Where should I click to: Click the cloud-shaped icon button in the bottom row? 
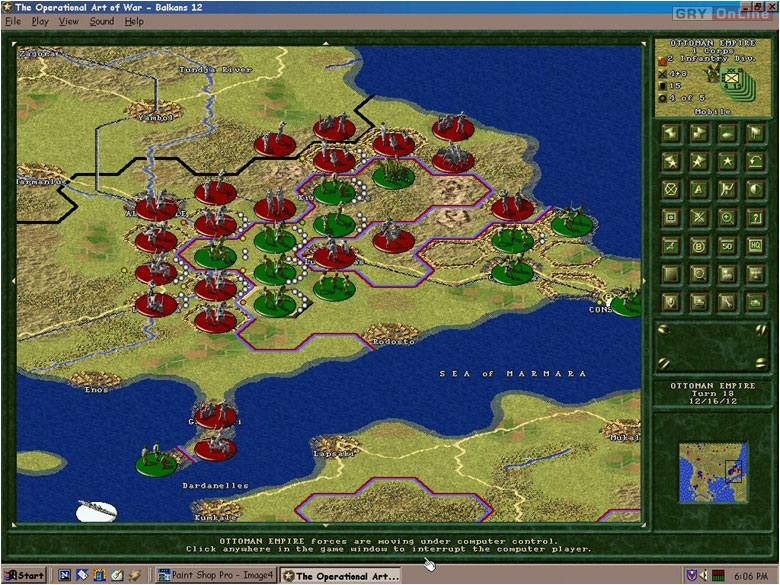(x=755, y=302)
